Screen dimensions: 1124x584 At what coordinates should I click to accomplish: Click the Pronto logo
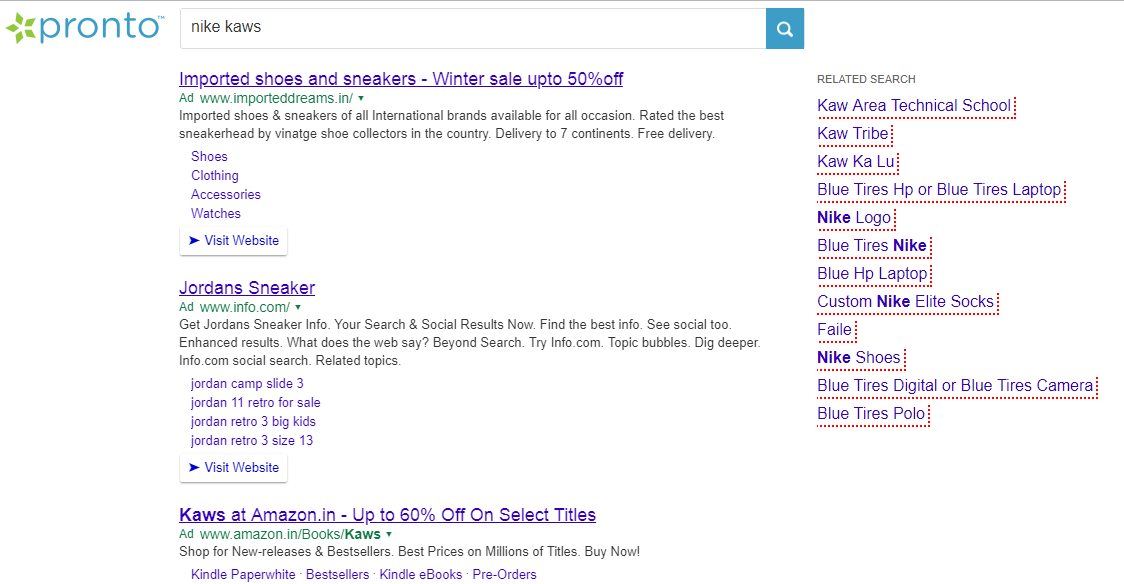point(84,27)
